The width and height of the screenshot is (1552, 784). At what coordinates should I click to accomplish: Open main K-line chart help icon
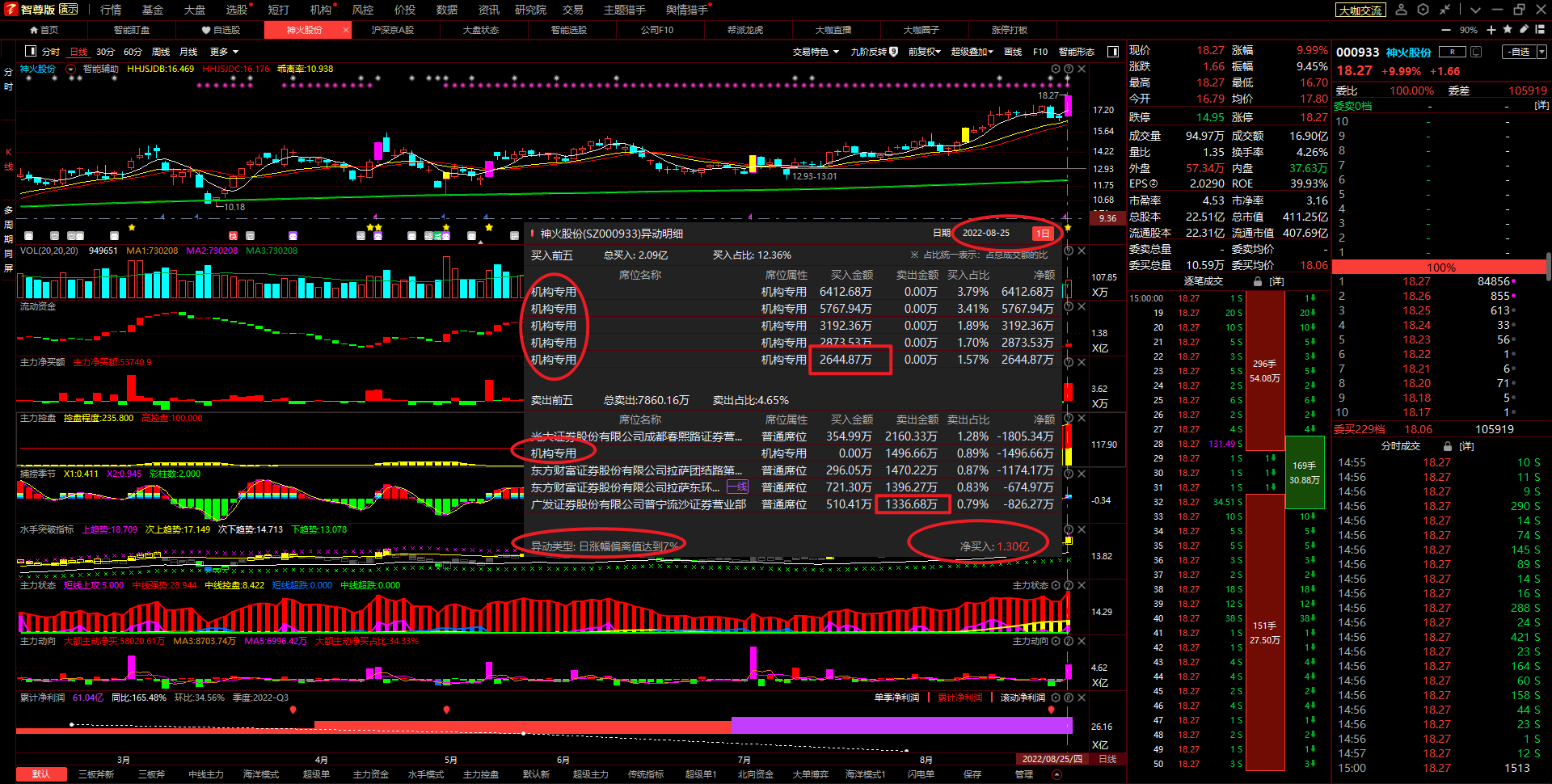pos(1068,70)
